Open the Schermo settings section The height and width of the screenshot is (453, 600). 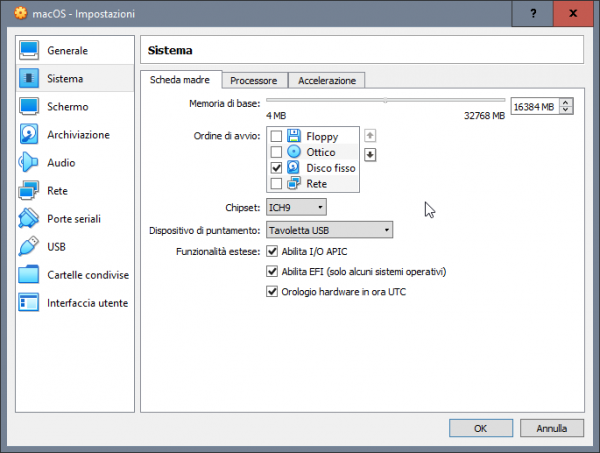coord(75,106)
